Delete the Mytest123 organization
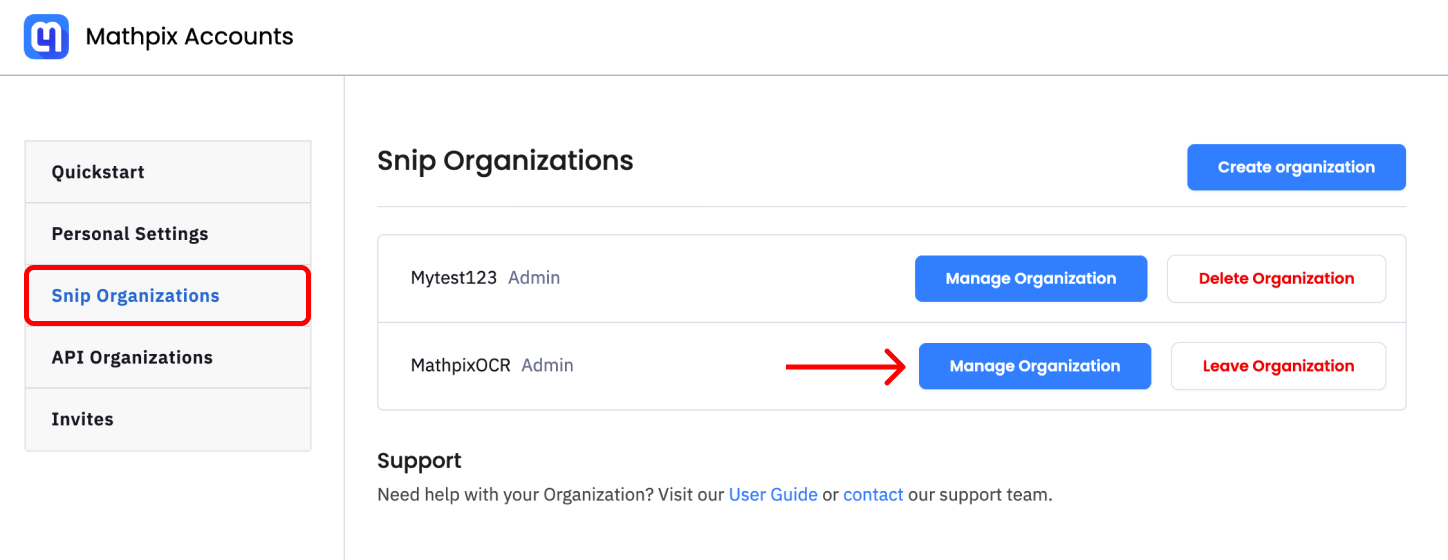1448x560 pixels. coord(1276,278)
